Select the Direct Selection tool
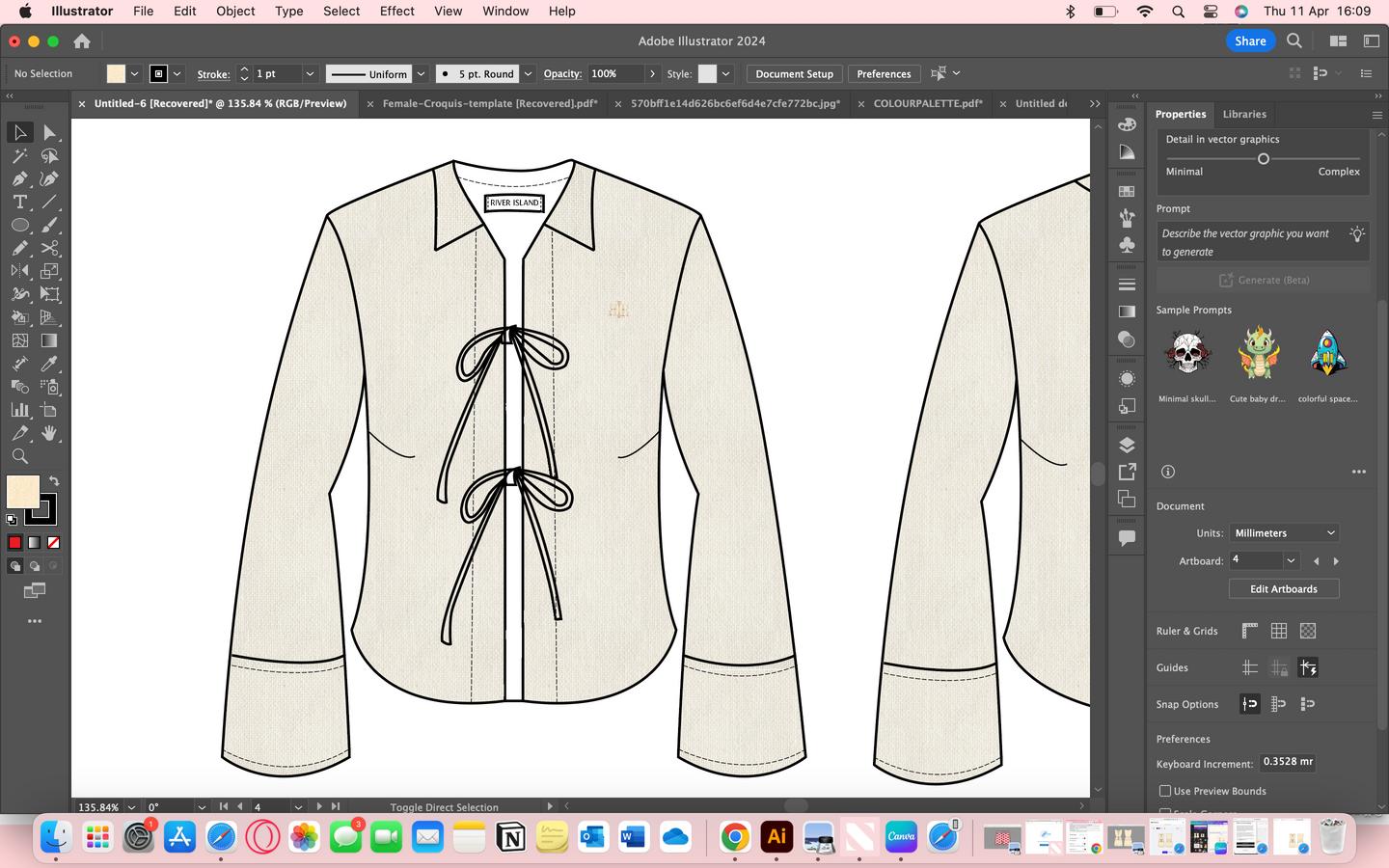Screen dimensions: 1389x868 pyautogui.click(x=50, y=132)
